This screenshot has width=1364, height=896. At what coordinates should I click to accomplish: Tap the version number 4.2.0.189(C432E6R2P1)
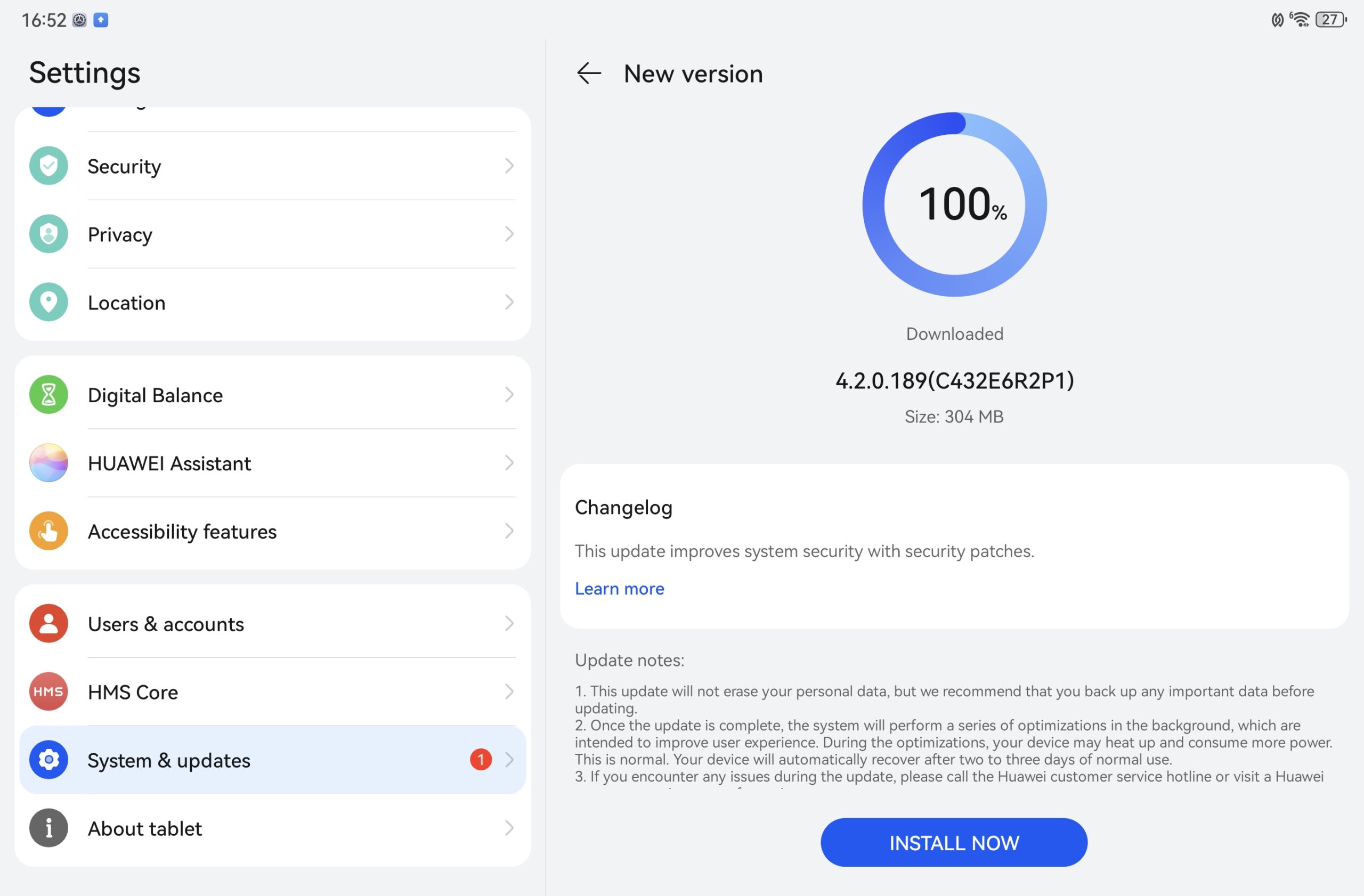pos(954,381)
